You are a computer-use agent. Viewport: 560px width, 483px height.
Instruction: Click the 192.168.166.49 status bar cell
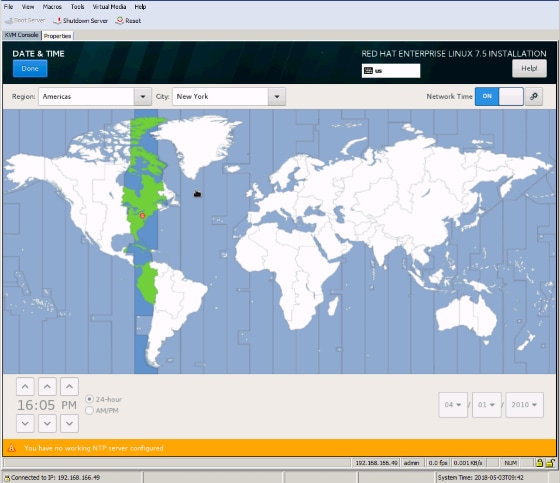click(x=376, y=463)
